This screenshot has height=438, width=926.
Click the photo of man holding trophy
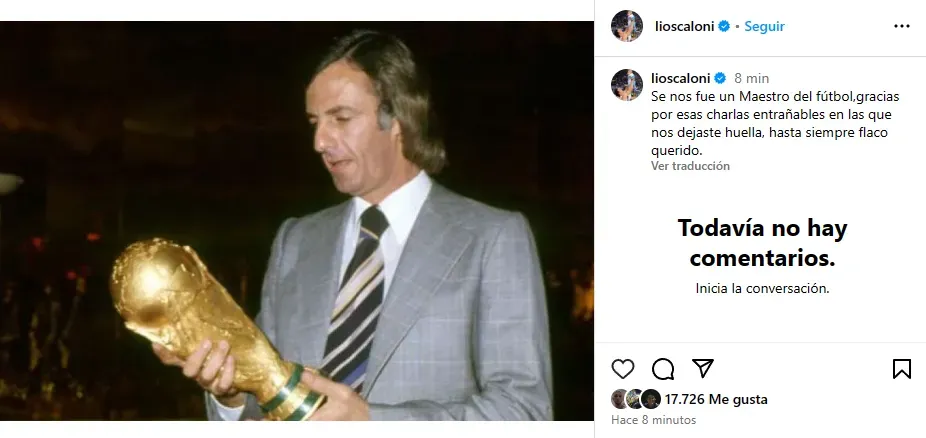pyautogui.click(x=296, y=221)
